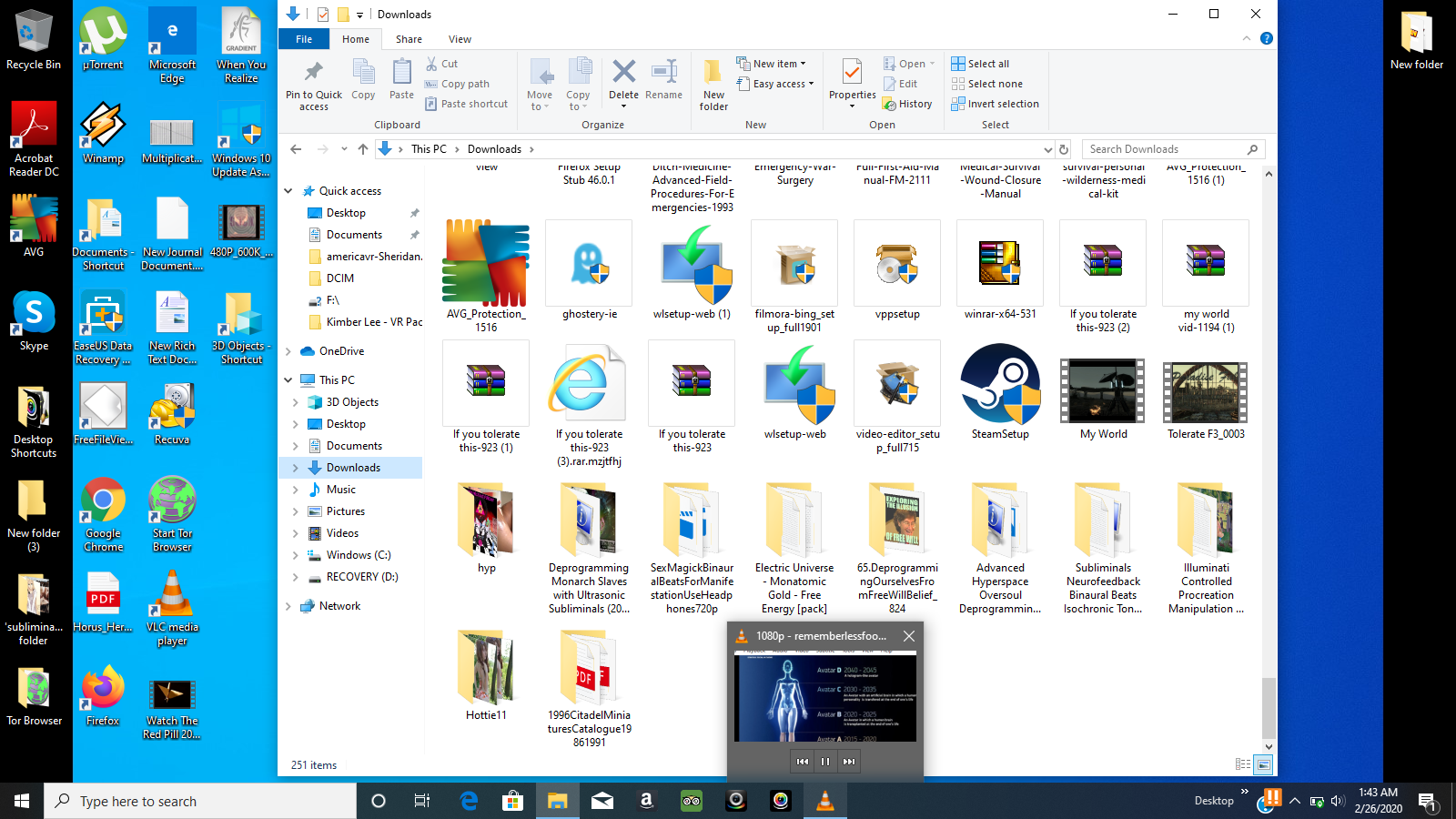This screenshot has width=1456, height=819.
Task: Close the VLC taskbar preview
Action: (908, 636)
